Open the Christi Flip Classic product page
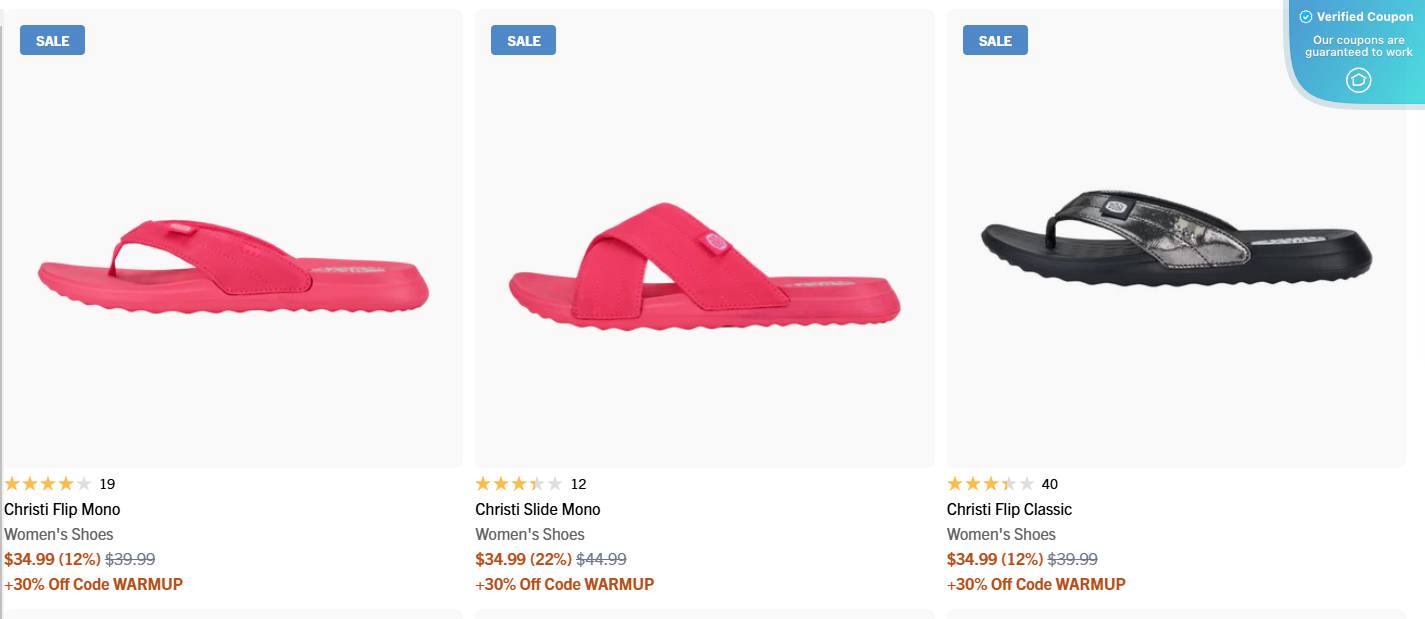Viewport: 1425px width, 619px height. [x=1009, y=509]
